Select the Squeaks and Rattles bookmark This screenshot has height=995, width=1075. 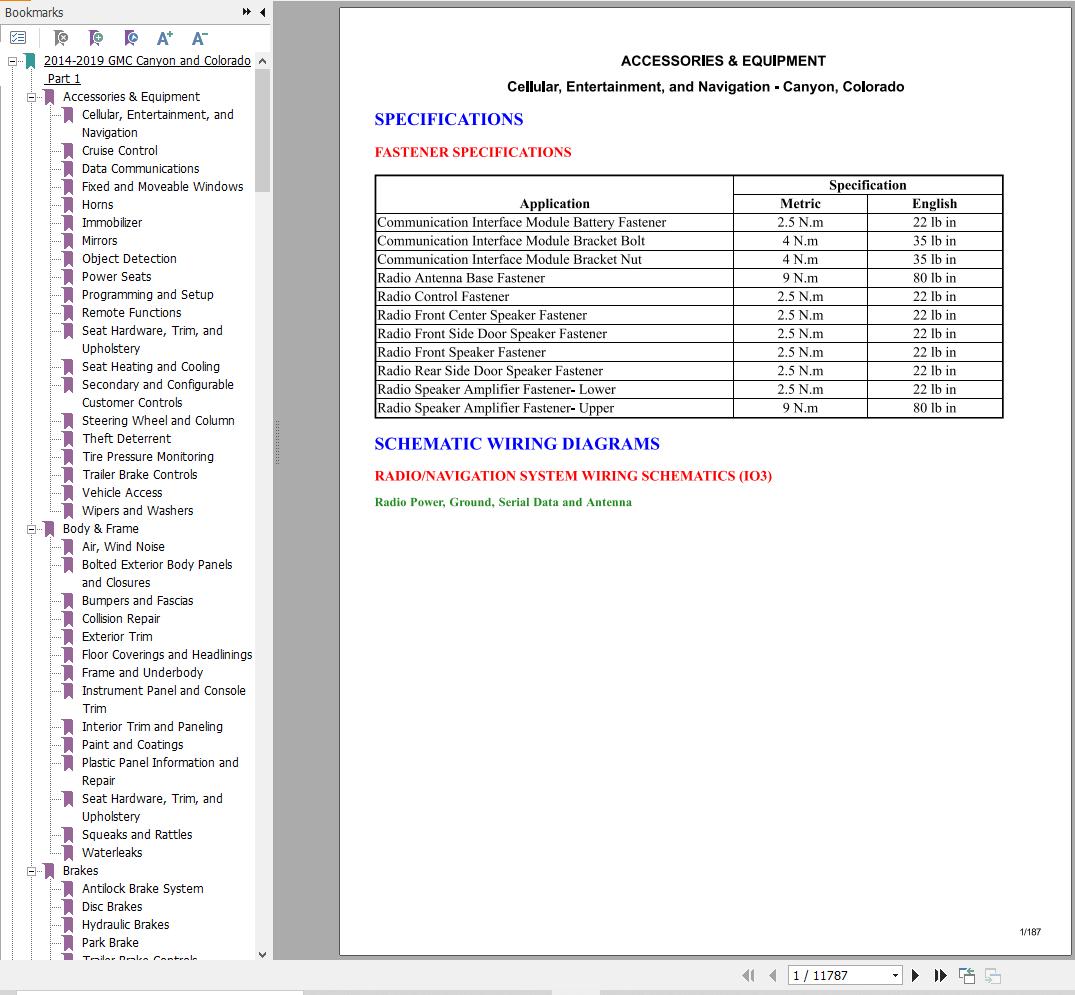click(x=137, y=835)
